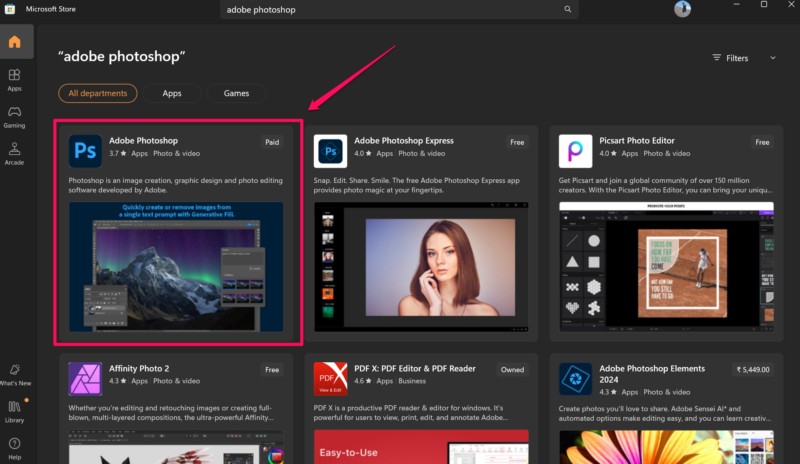Select the Games department filter
Viewport: 800px width, 464px height.
click(236, 93)
